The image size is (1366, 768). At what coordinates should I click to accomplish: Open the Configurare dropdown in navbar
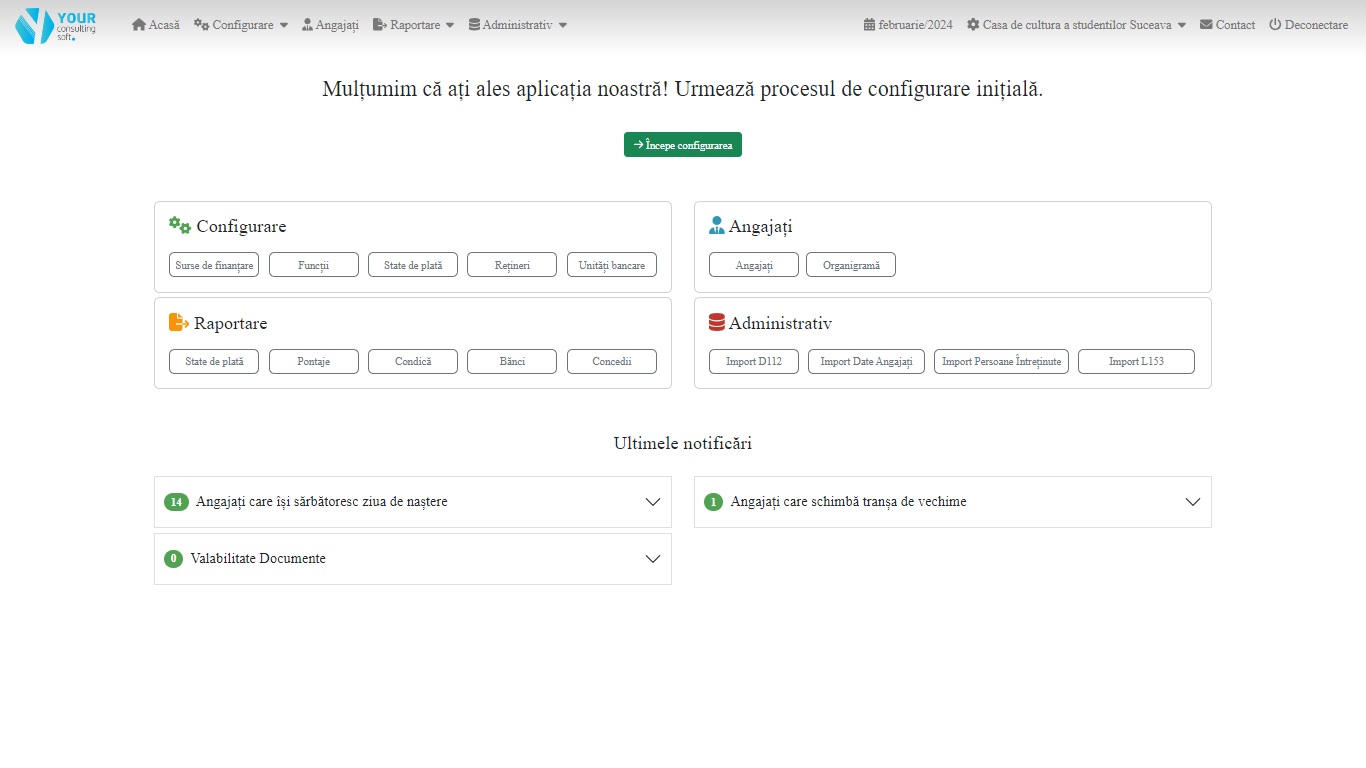(x=241, y=25)
